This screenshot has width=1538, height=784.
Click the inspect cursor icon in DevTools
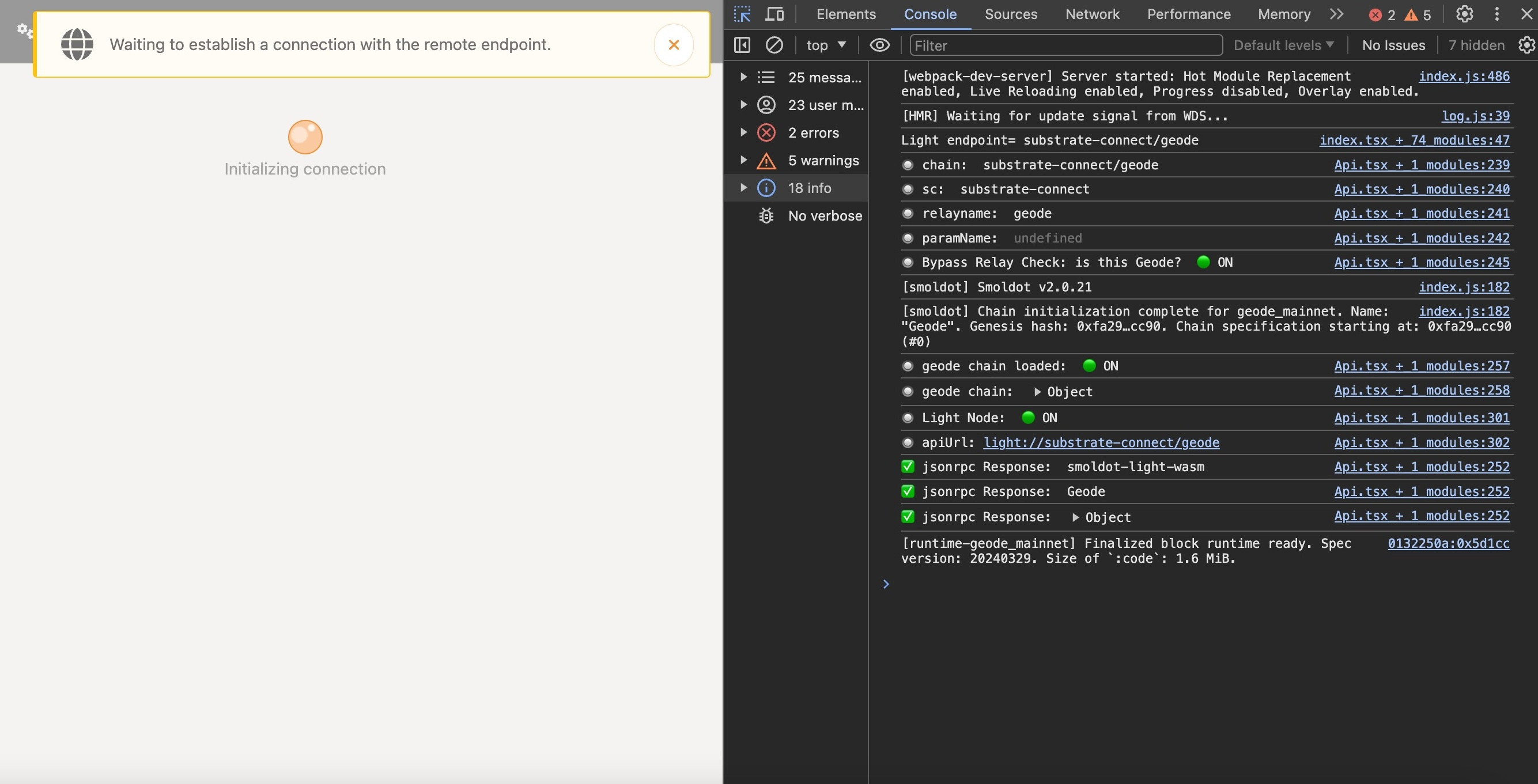742,14
